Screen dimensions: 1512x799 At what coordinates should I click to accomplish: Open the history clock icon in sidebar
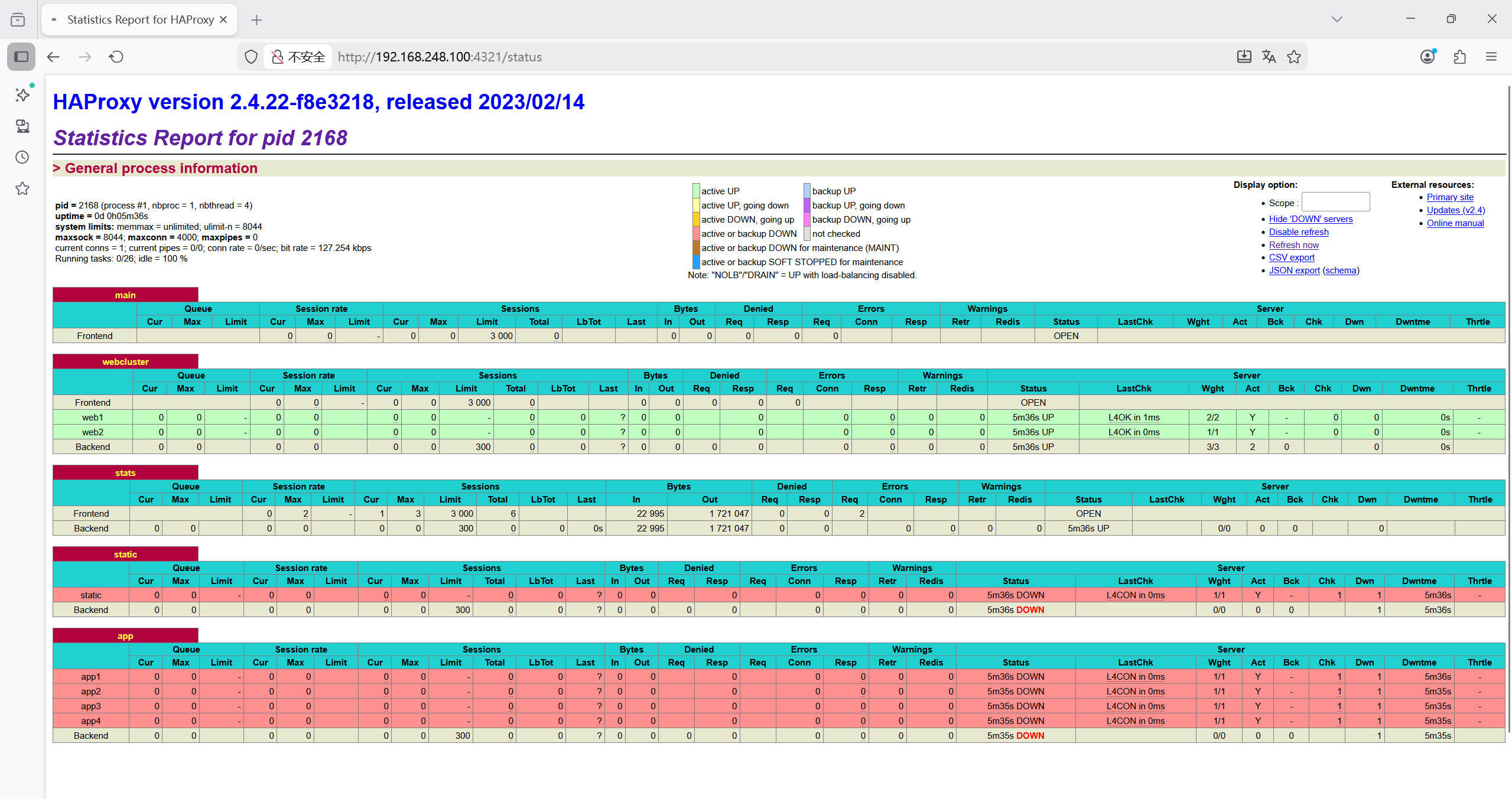(x=22, y=157)
